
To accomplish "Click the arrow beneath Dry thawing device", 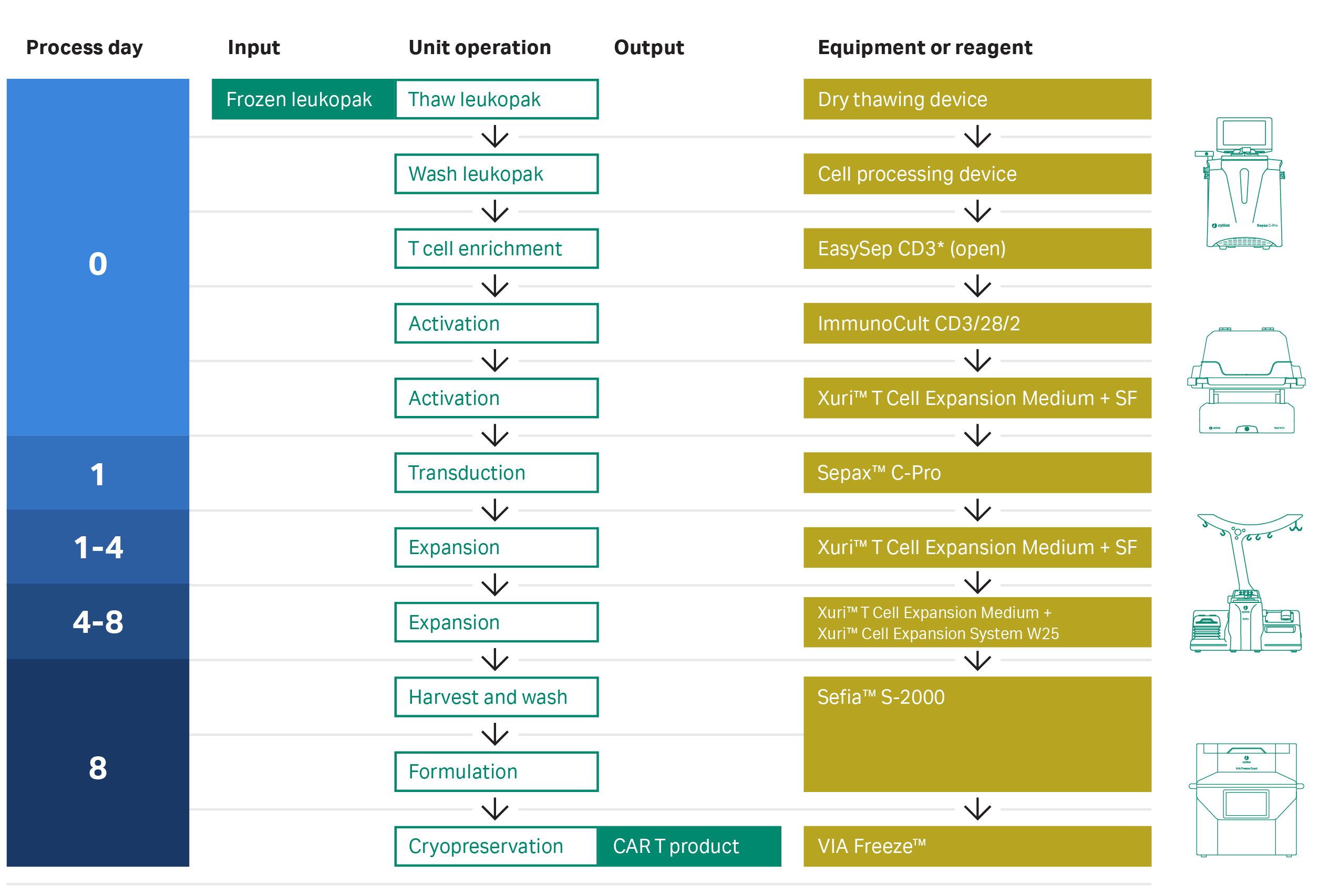I will click(x=977, y=137).
